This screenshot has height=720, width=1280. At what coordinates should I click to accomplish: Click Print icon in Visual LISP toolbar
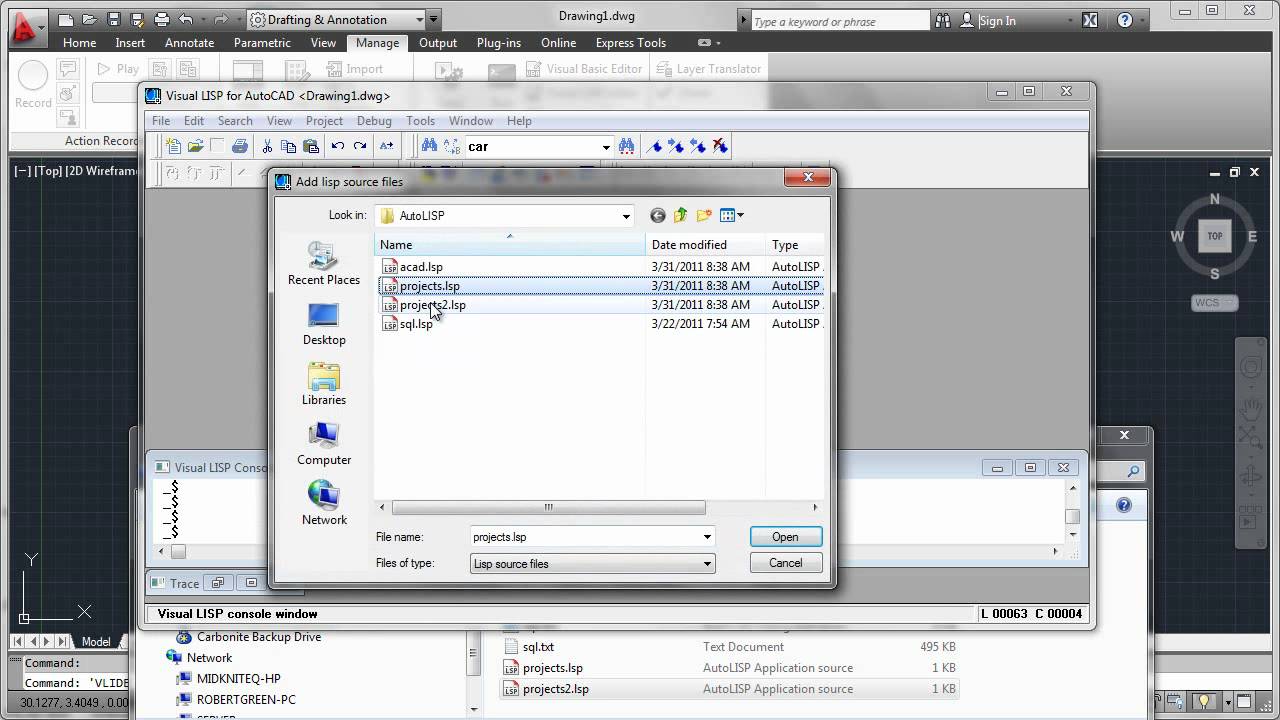tap(240, 146)
